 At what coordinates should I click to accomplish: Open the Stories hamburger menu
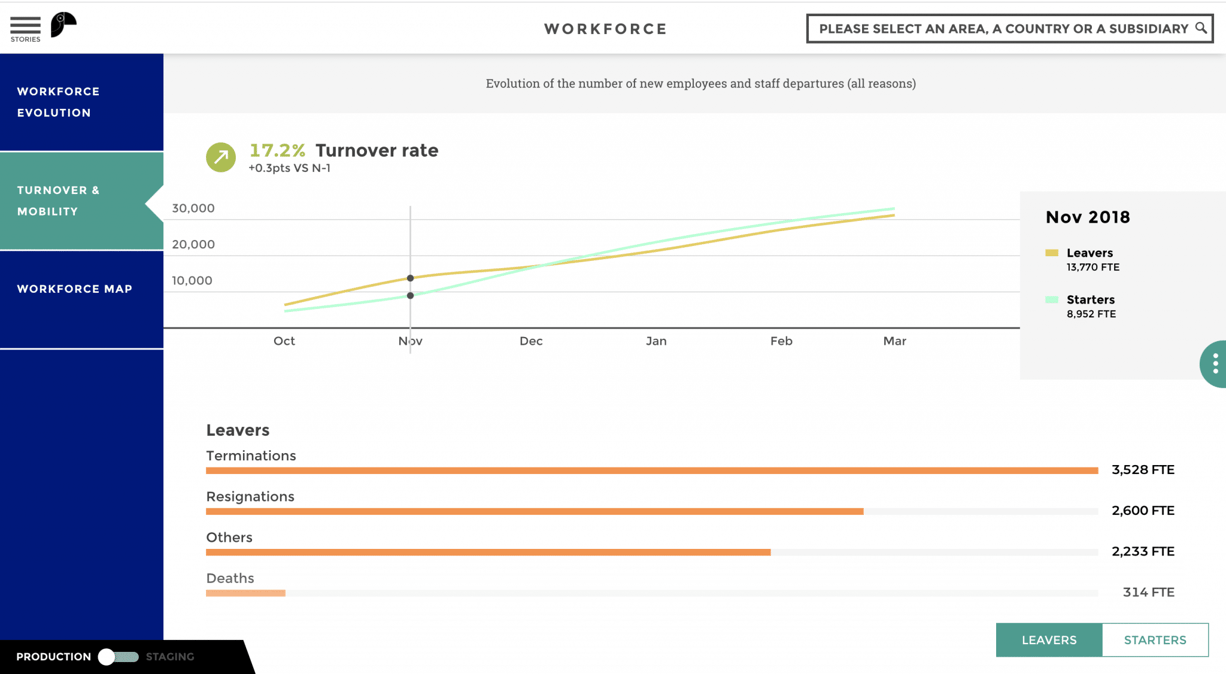[x=25, y=27]
